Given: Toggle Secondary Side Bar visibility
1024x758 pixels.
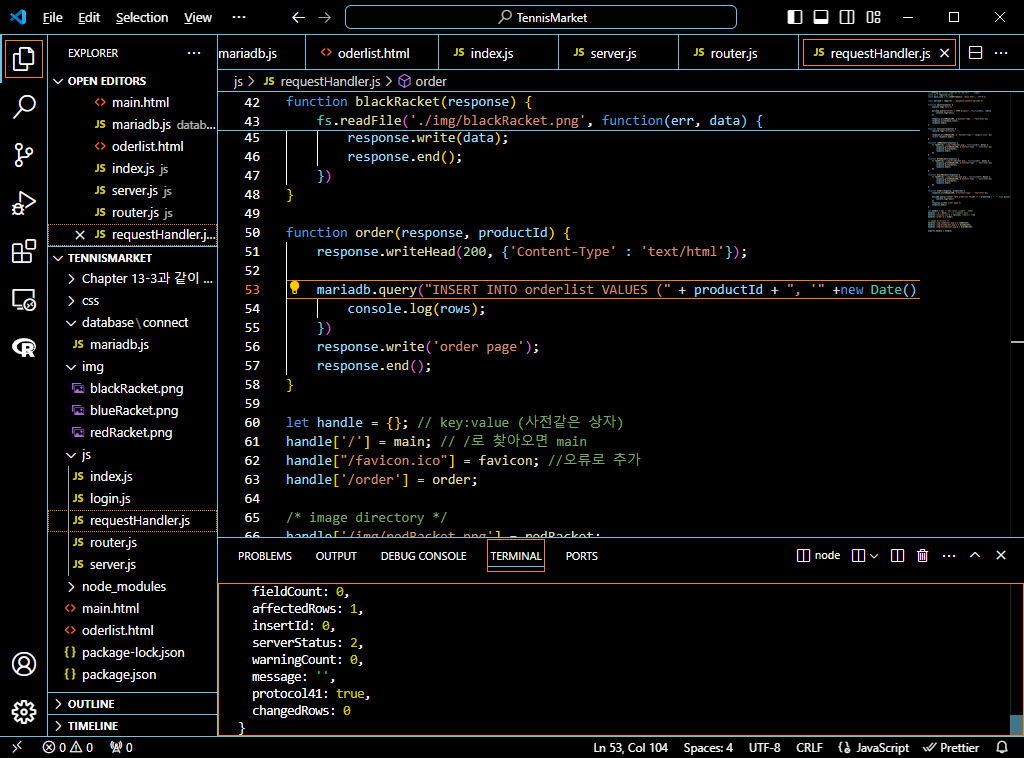Looking at the screenshot, I should pyautogui.click(x=847, y=18).
